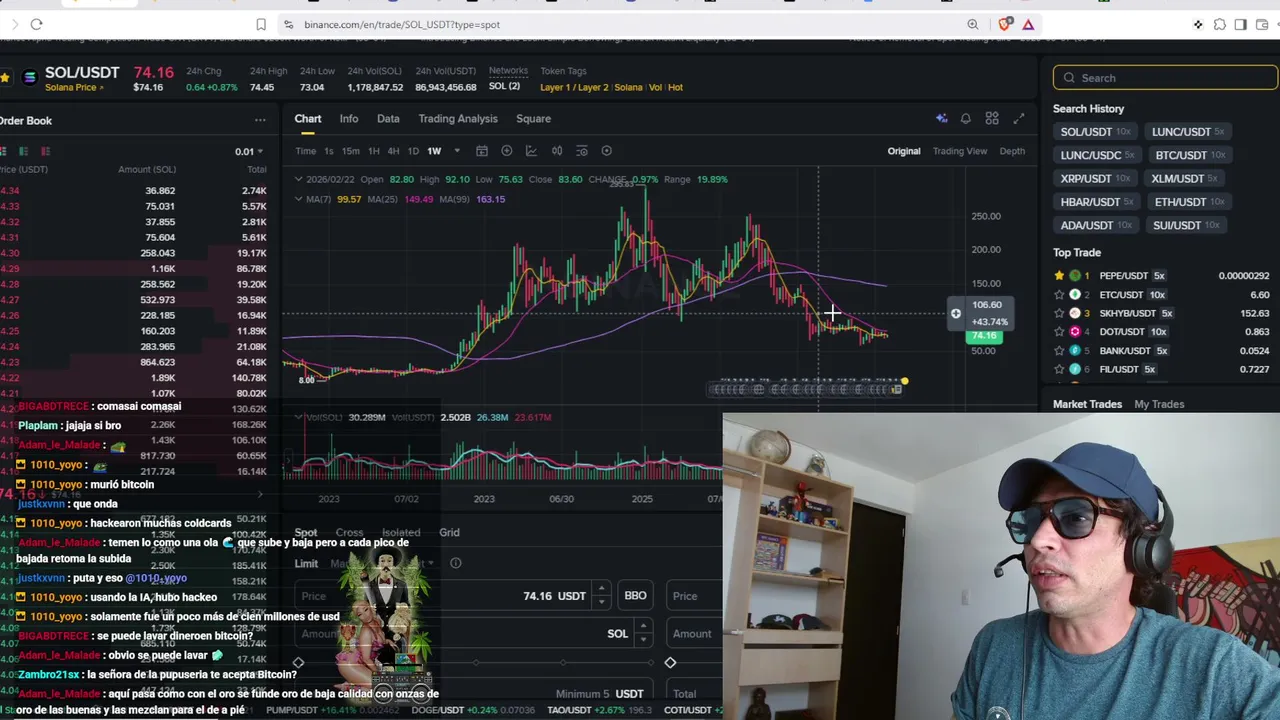Select the Time chart interval
The image size is (1280, 720).
click(x=306, y=151)
